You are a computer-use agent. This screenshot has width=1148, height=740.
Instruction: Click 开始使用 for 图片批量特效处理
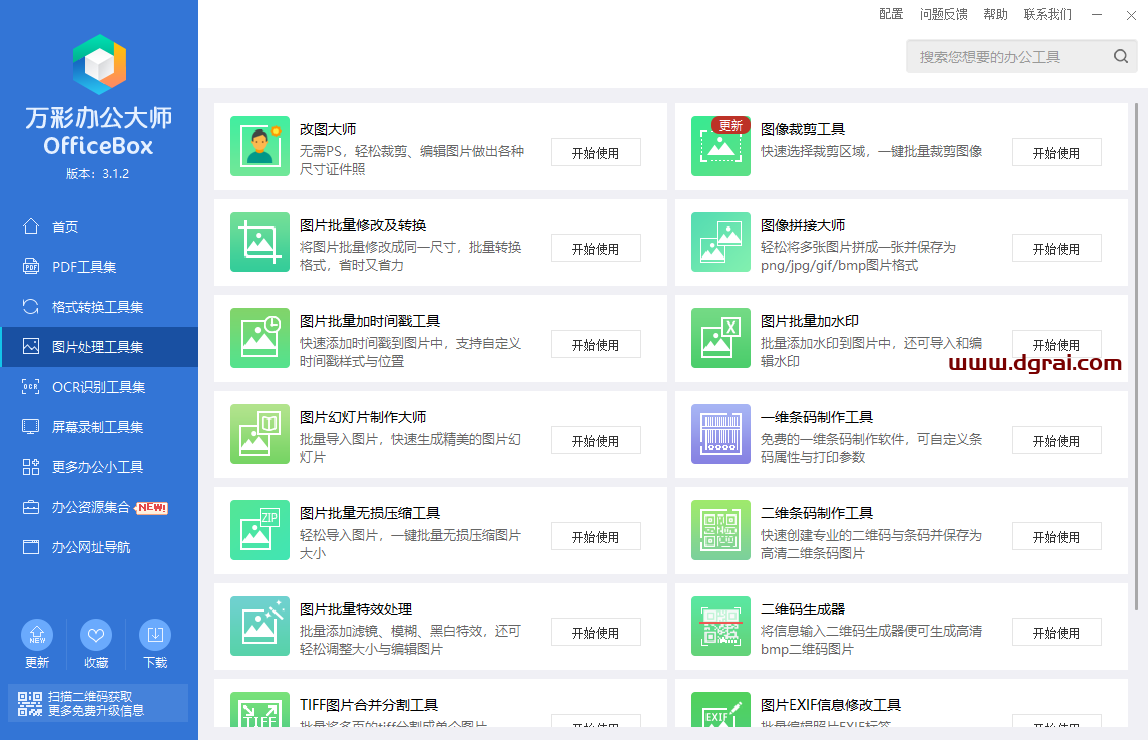595,632
